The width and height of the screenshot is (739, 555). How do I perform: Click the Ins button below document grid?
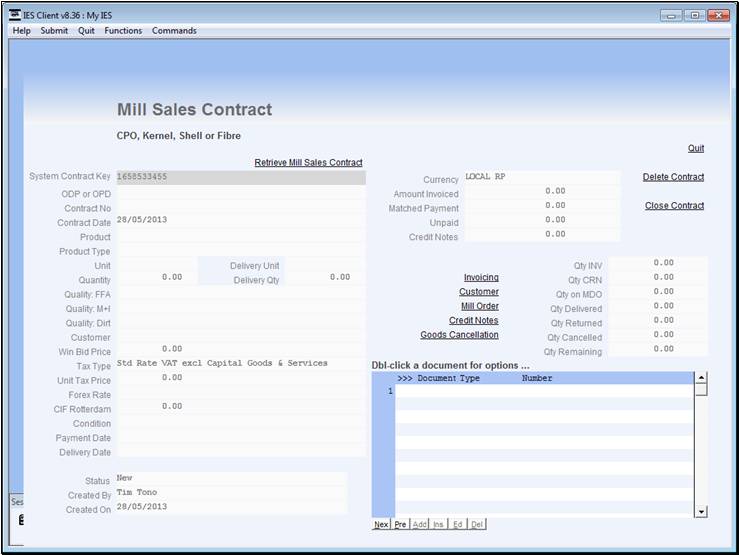tap(438, 524)
